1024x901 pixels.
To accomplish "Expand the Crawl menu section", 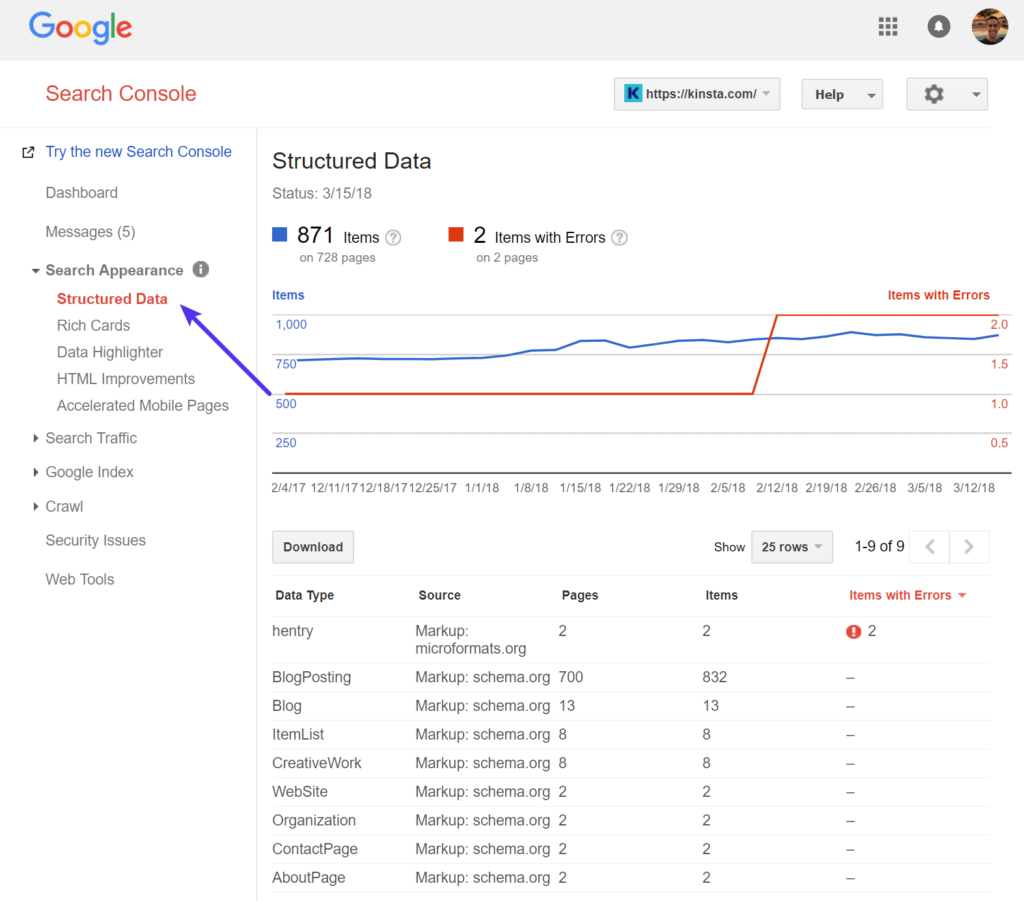I will tap(64, 506).
